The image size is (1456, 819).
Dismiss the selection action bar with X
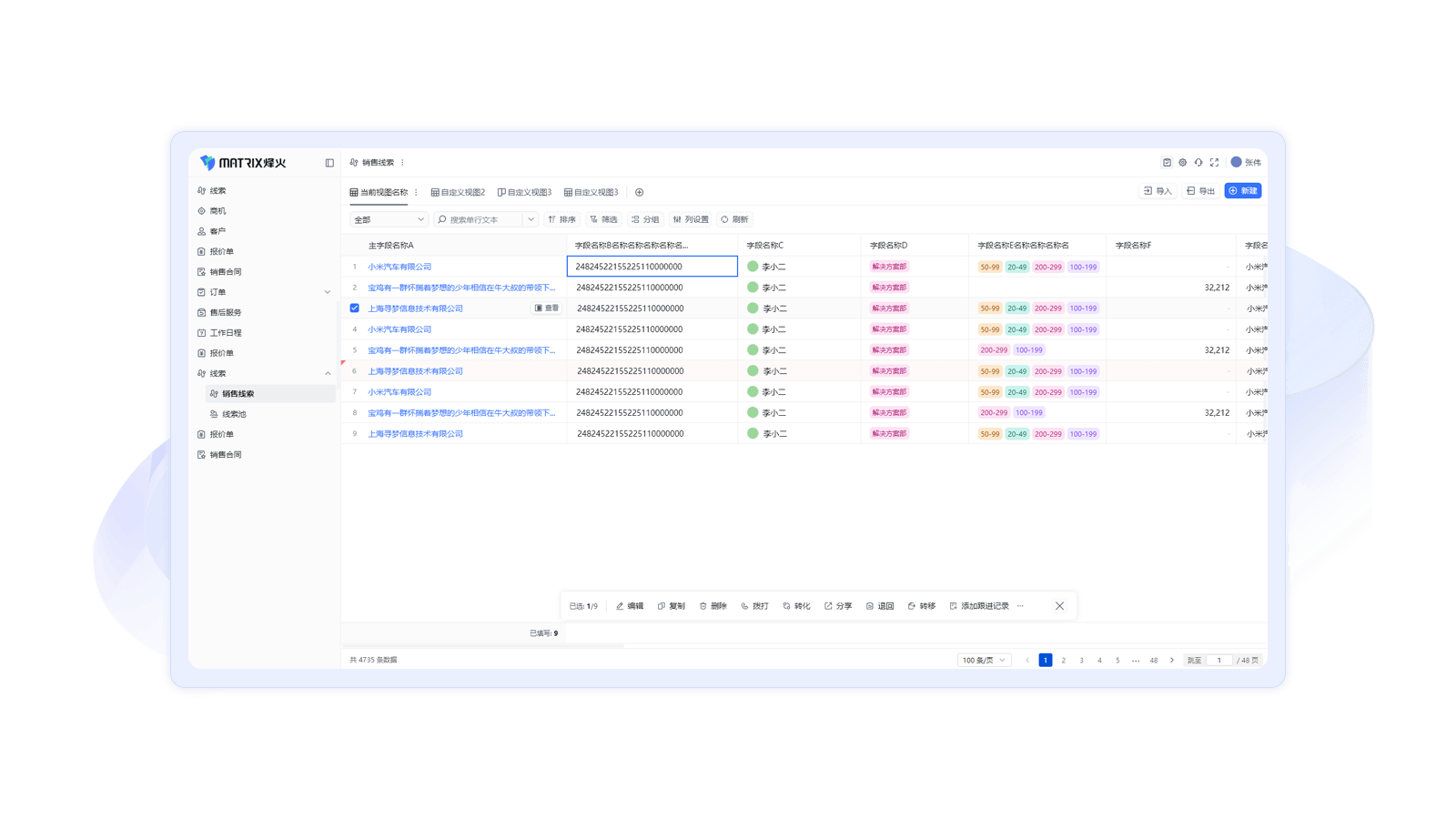tap(1059, 606)
